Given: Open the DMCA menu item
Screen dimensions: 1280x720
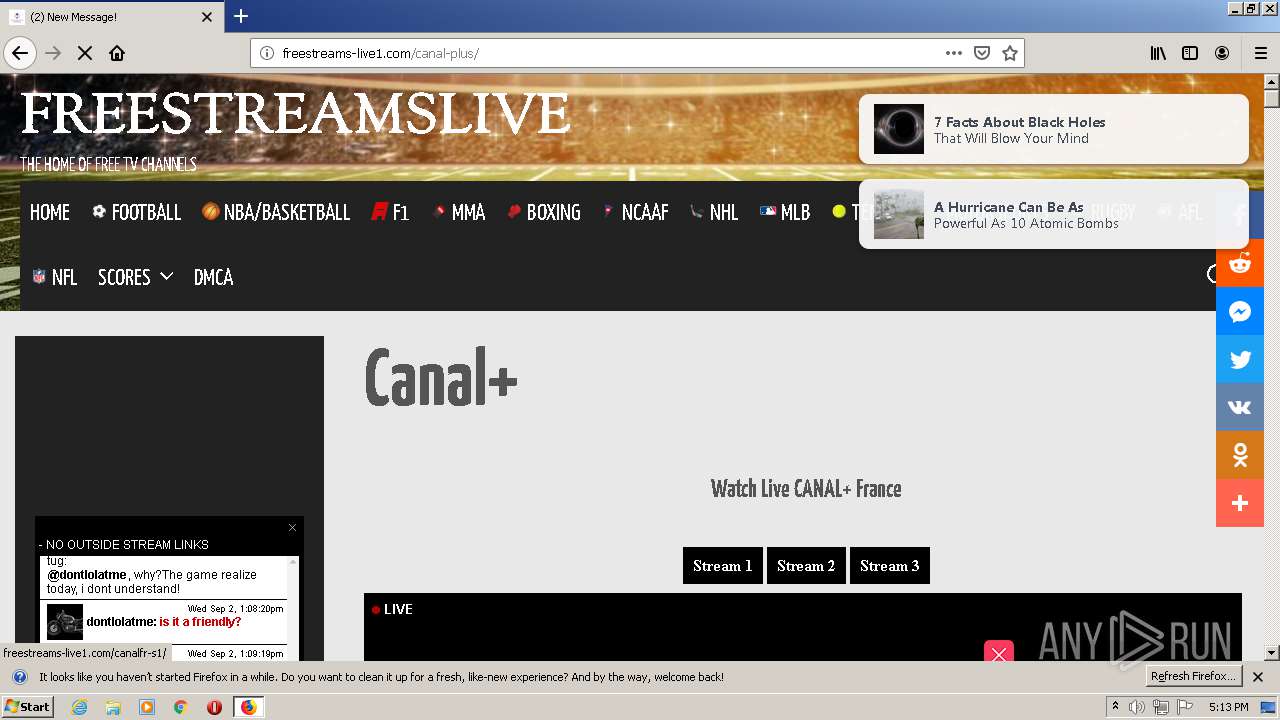Looking at the screenshot, I should click(x=213, y=277).
